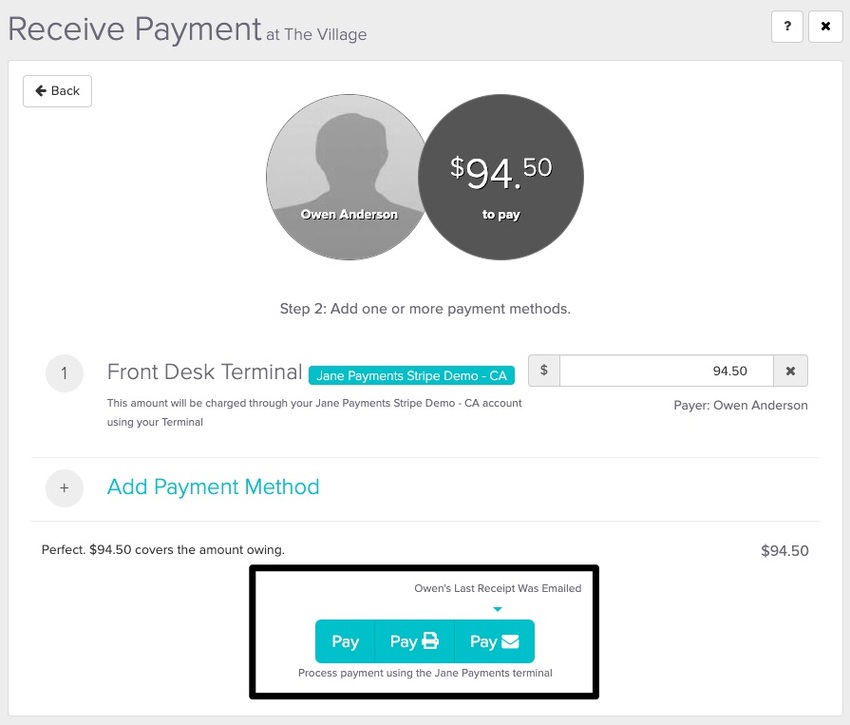The image size is (850, 725).
Task: Click the "at The Village" location text
Action: coord(316,35)
